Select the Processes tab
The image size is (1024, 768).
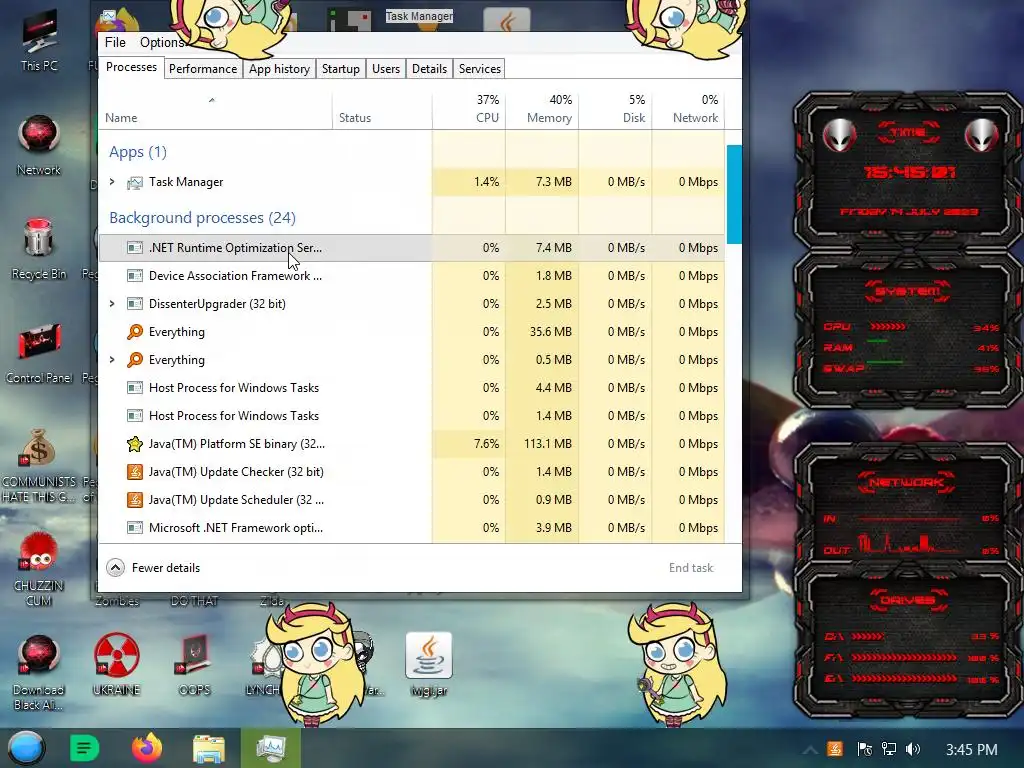point(131,67)
